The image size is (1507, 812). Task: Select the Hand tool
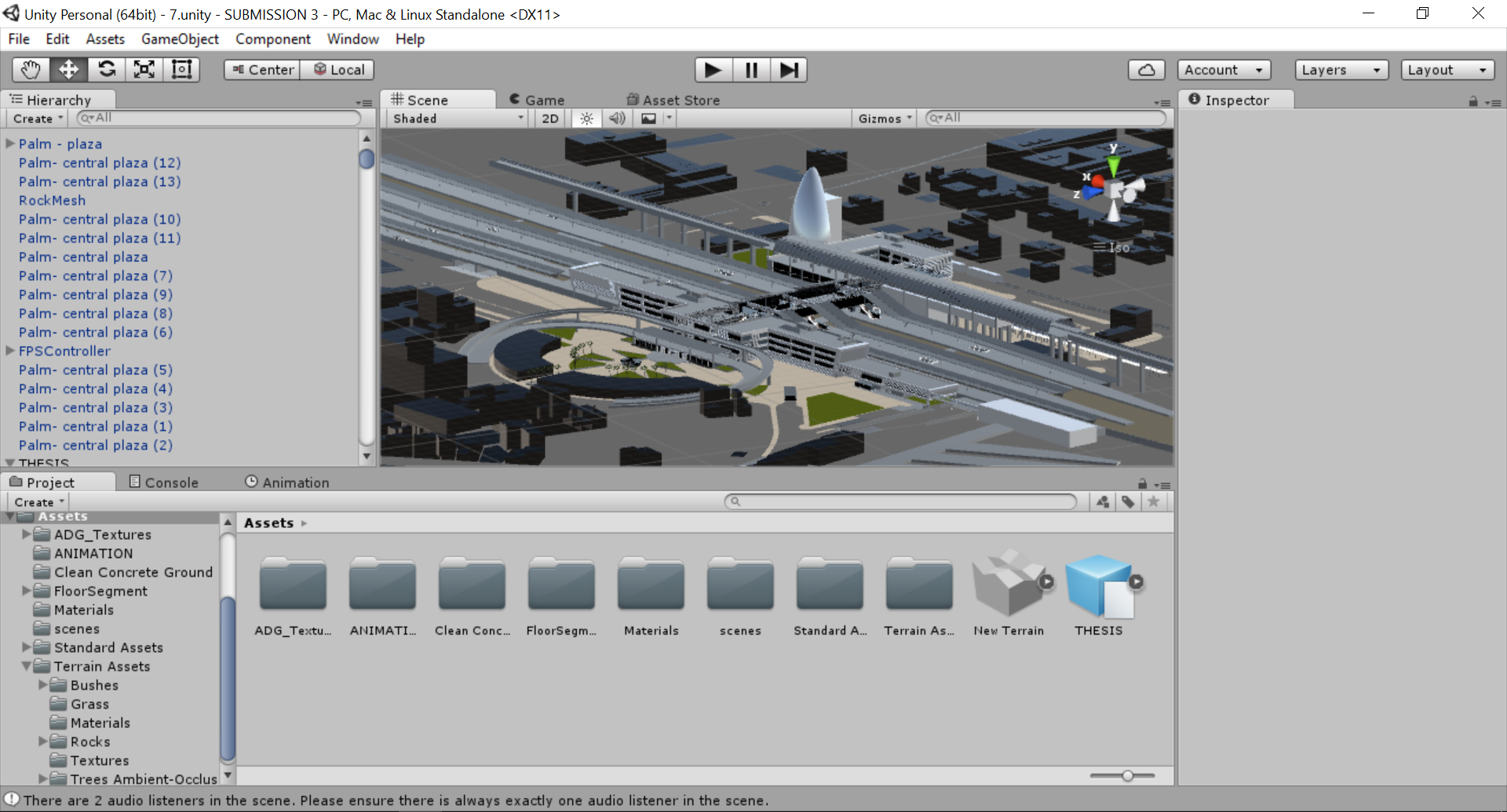30,69
